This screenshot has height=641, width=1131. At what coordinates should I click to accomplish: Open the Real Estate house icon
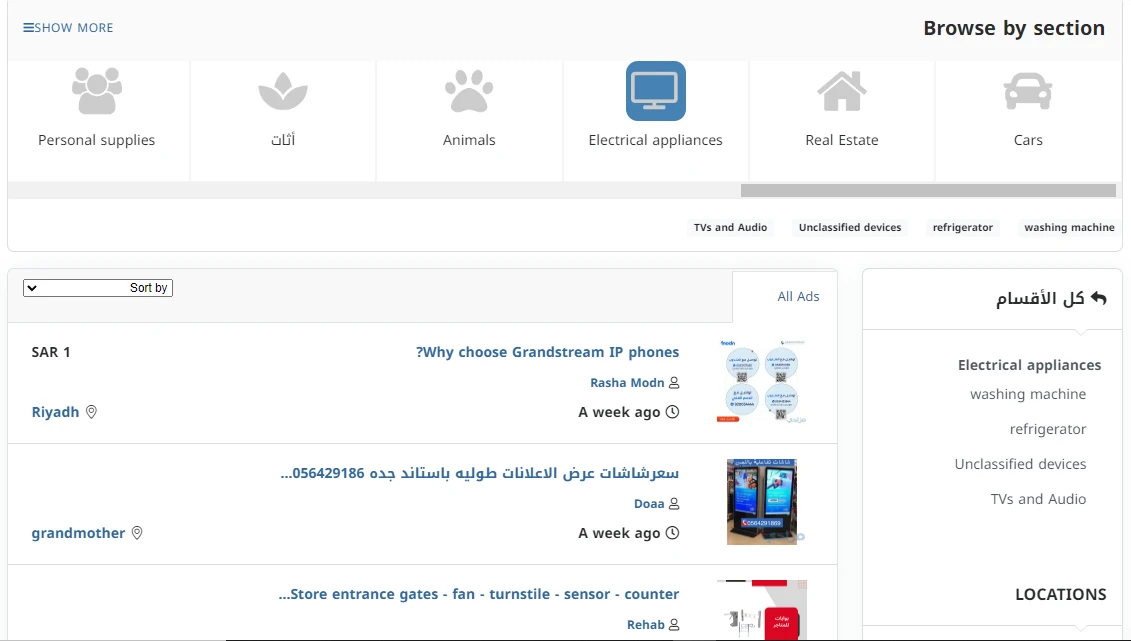[x=842, y=92]
